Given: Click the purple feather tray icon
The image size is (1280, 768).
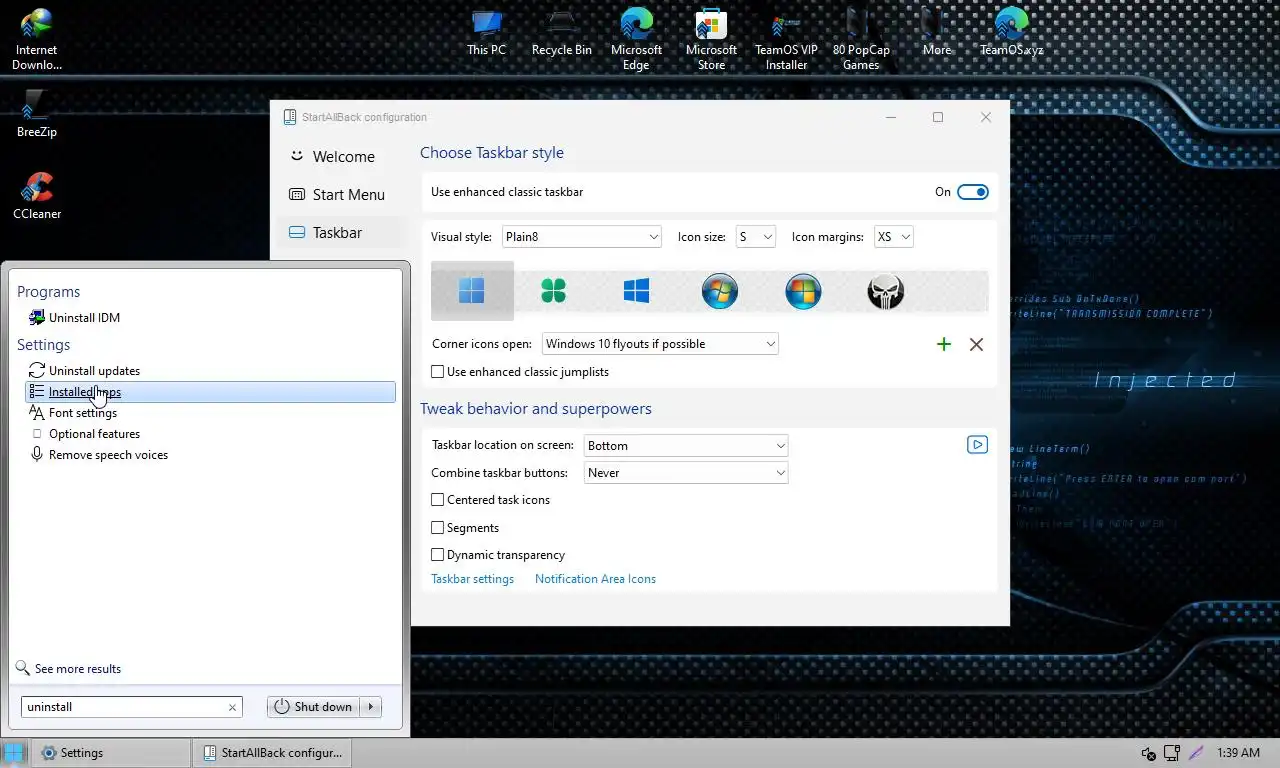Looking at the screenshot, I should pyautogui.click(x=1196, y=753).
